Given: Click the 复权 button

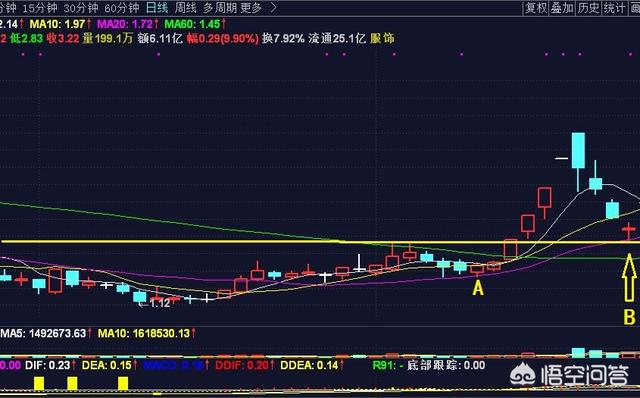Looking at the screenshot, I should point(536,8).
